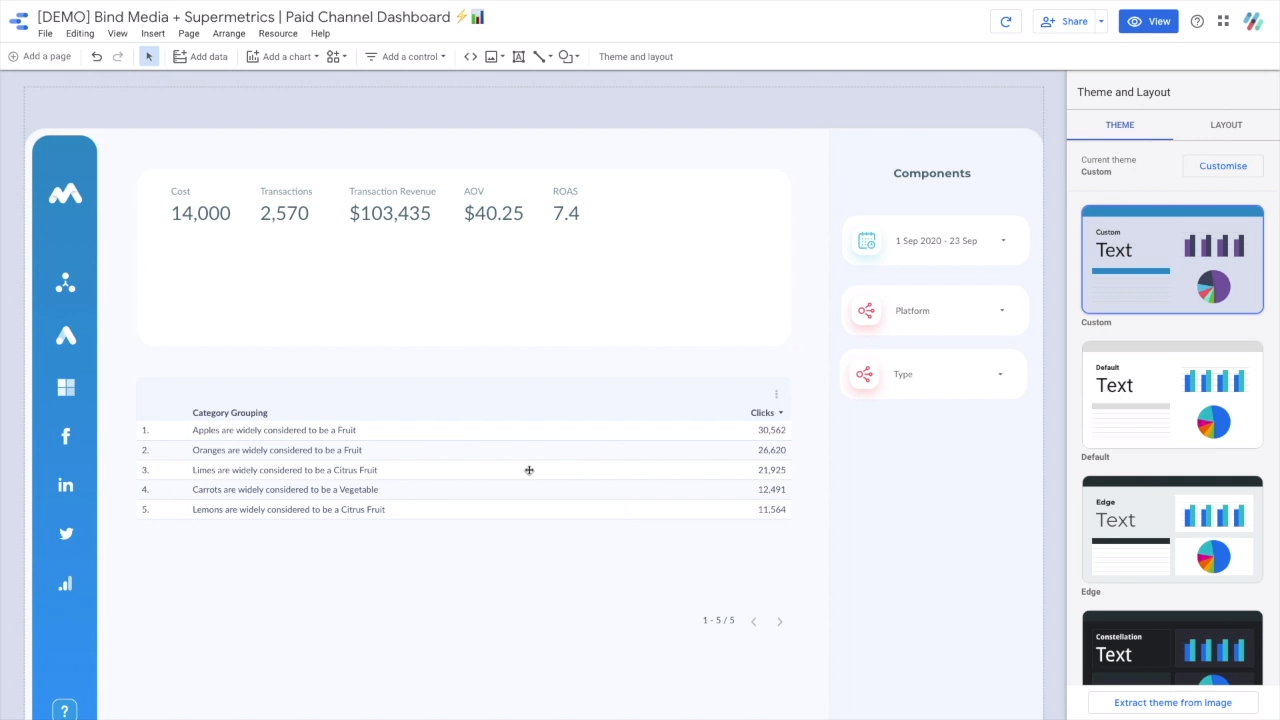Activate the selection mode arrow tool
This screenshot has height=720, width=1280.
pyautogui.click(x=149, y=57)
